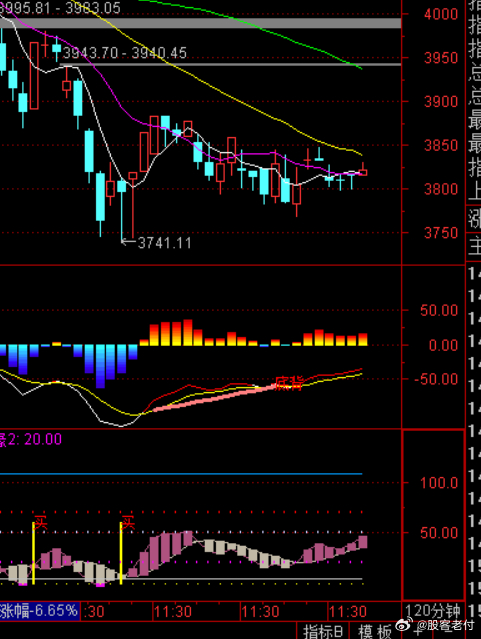Click the wide gray gap band near 4000
The height and width of the screenshot is (639, 481).
click(201, 23)
